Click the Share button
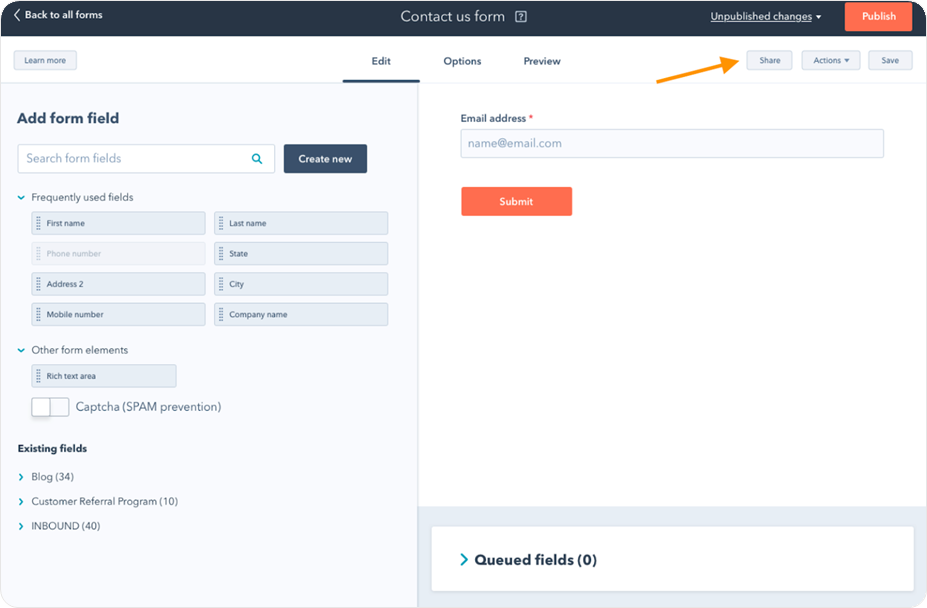 pos(768,60)
